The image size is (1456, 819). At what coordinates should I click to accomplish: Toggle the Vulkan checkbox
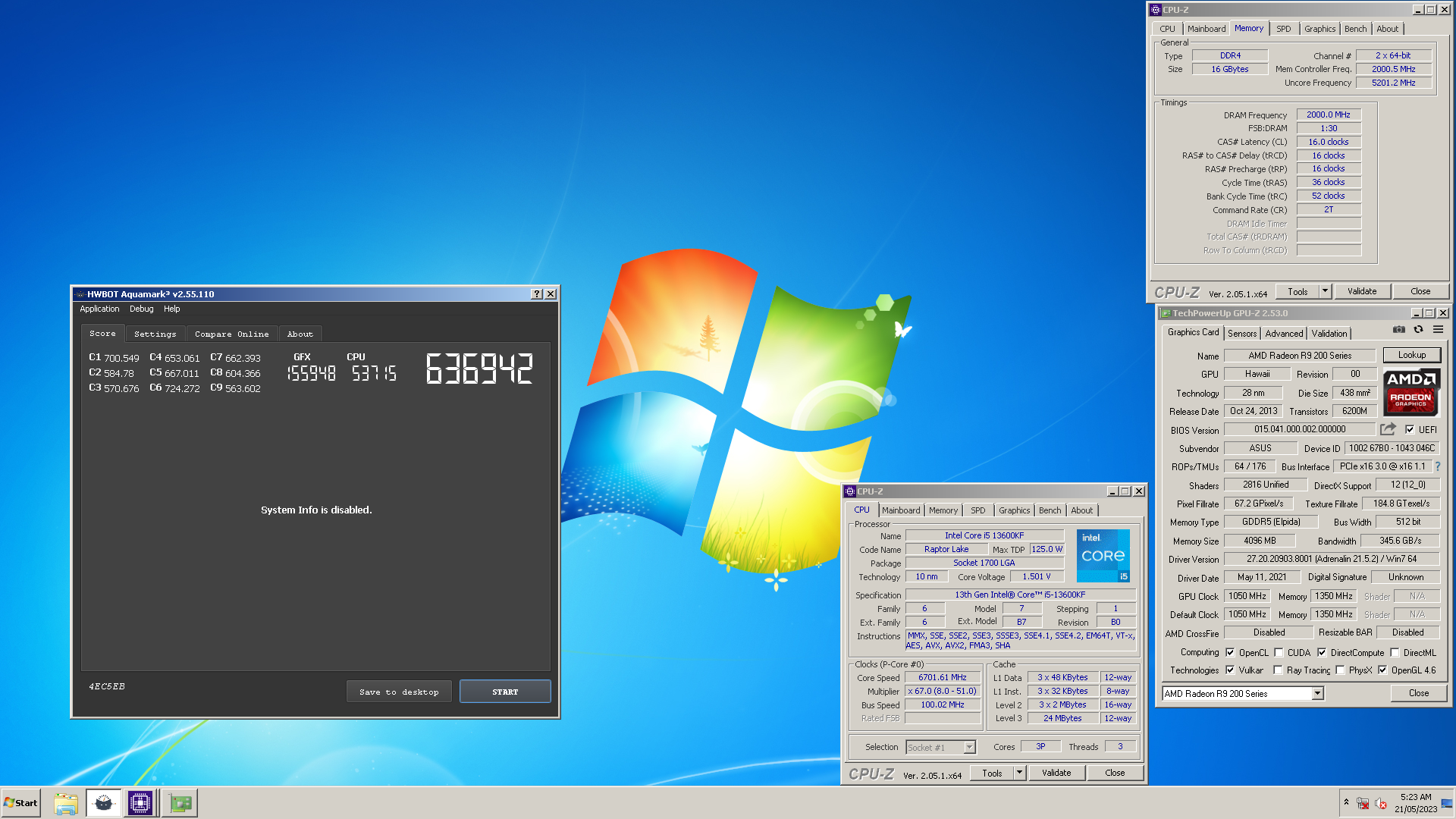(1230, 670)
